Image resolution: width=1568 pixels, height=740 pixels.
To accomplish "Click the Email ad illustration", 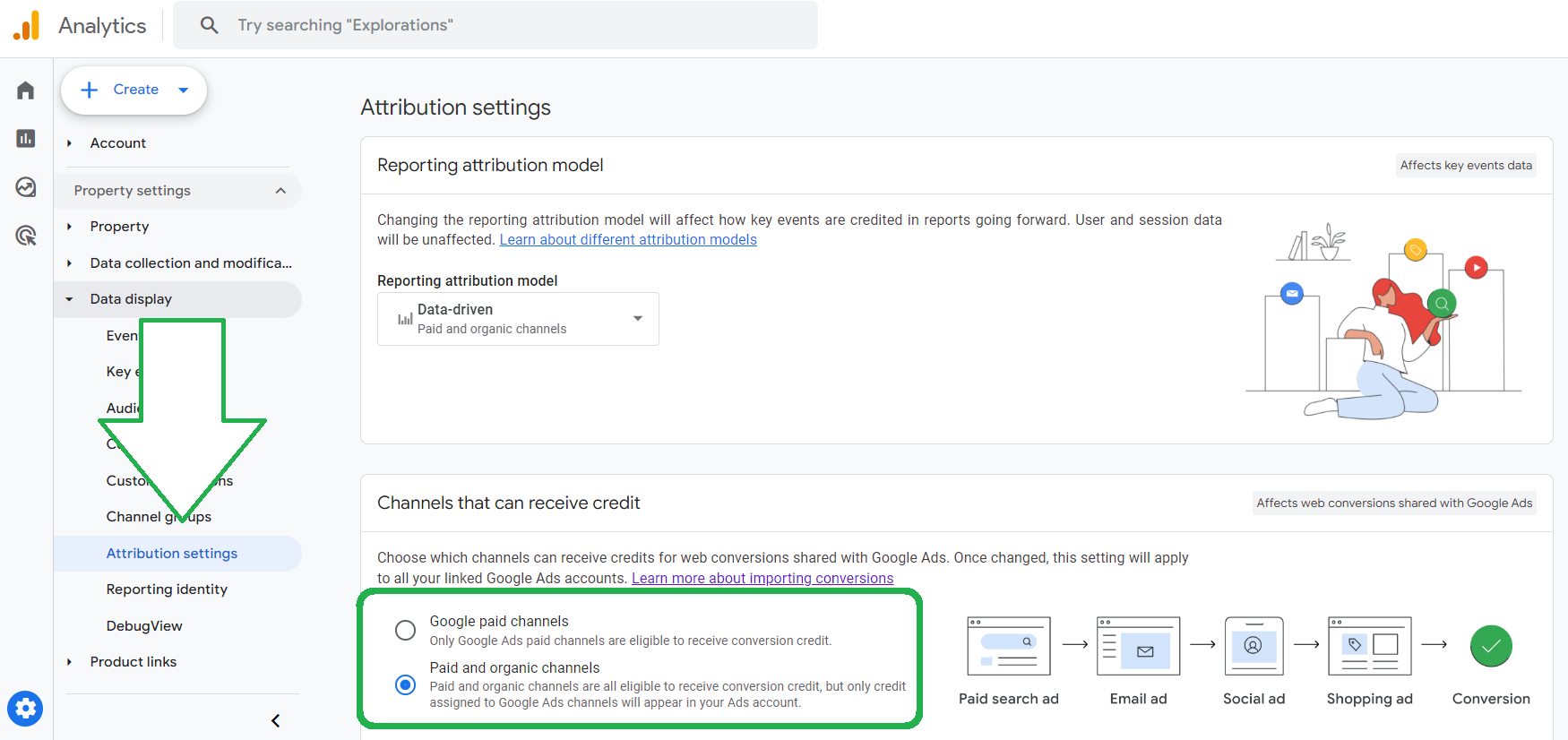I will (x=1138, y=646).
